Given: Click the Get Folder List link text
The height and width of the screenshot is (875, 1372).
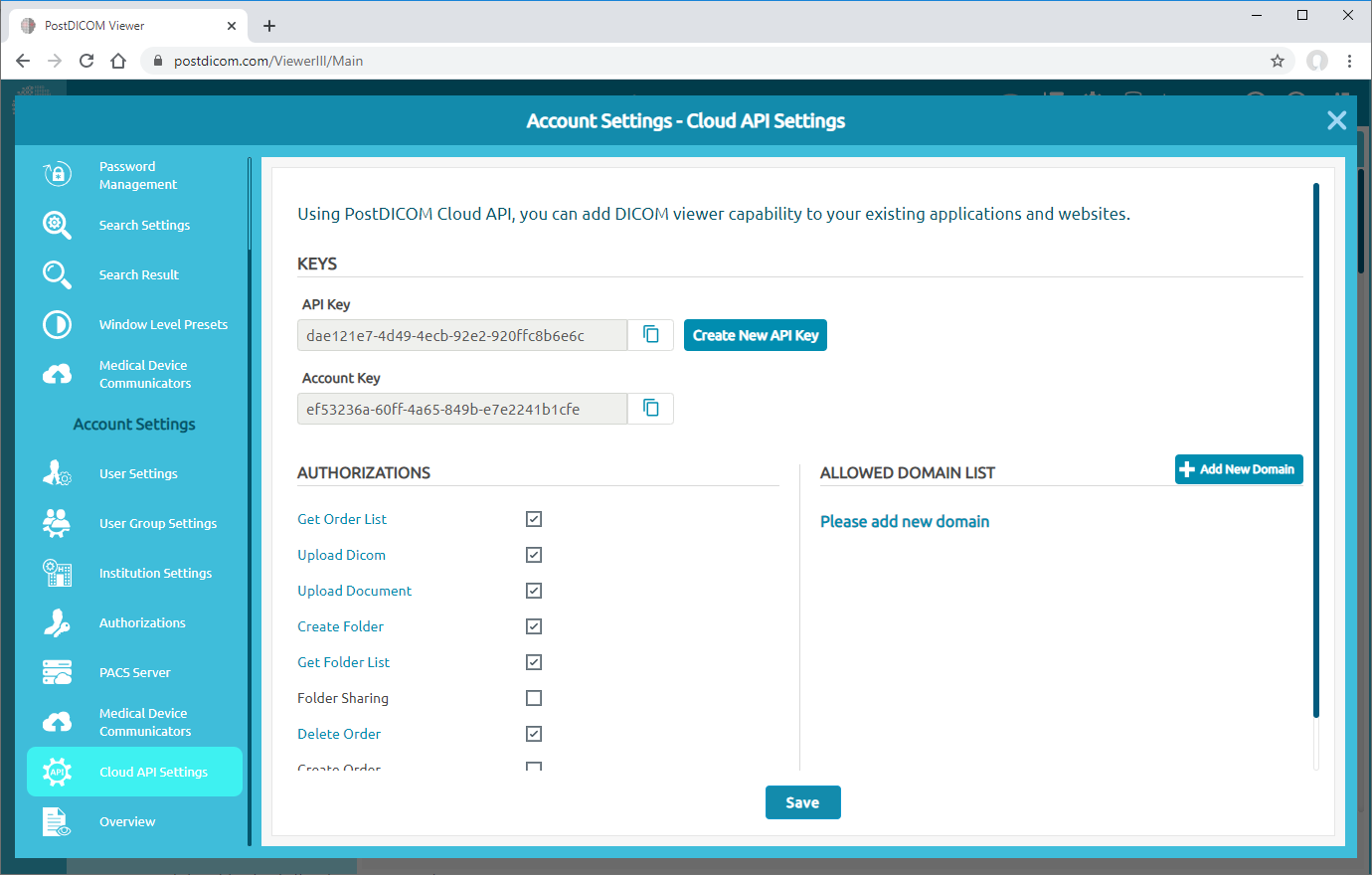Looking at the screenshot, I should (343, 662).
